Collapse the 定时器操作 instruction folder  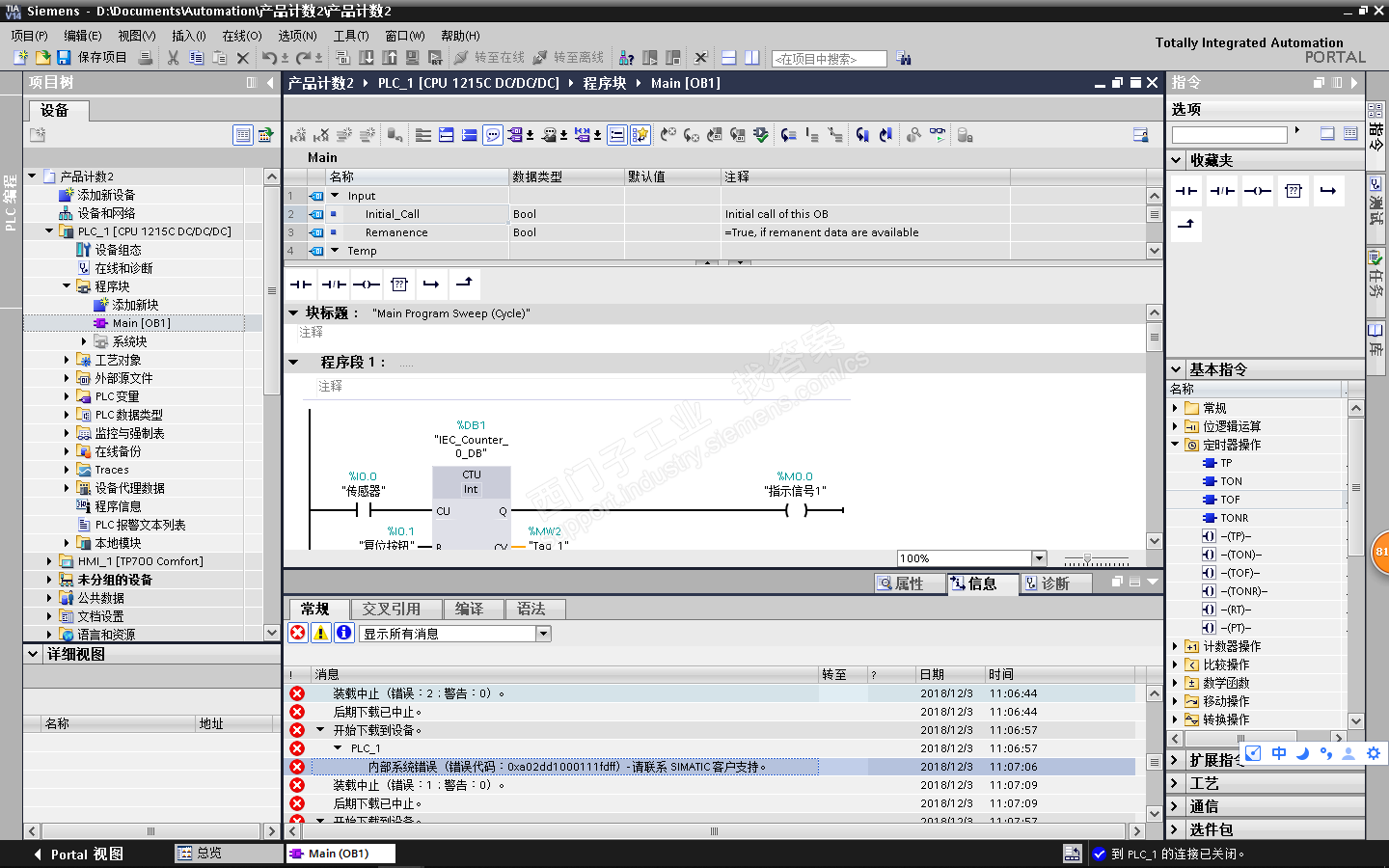click(1175, 445)
